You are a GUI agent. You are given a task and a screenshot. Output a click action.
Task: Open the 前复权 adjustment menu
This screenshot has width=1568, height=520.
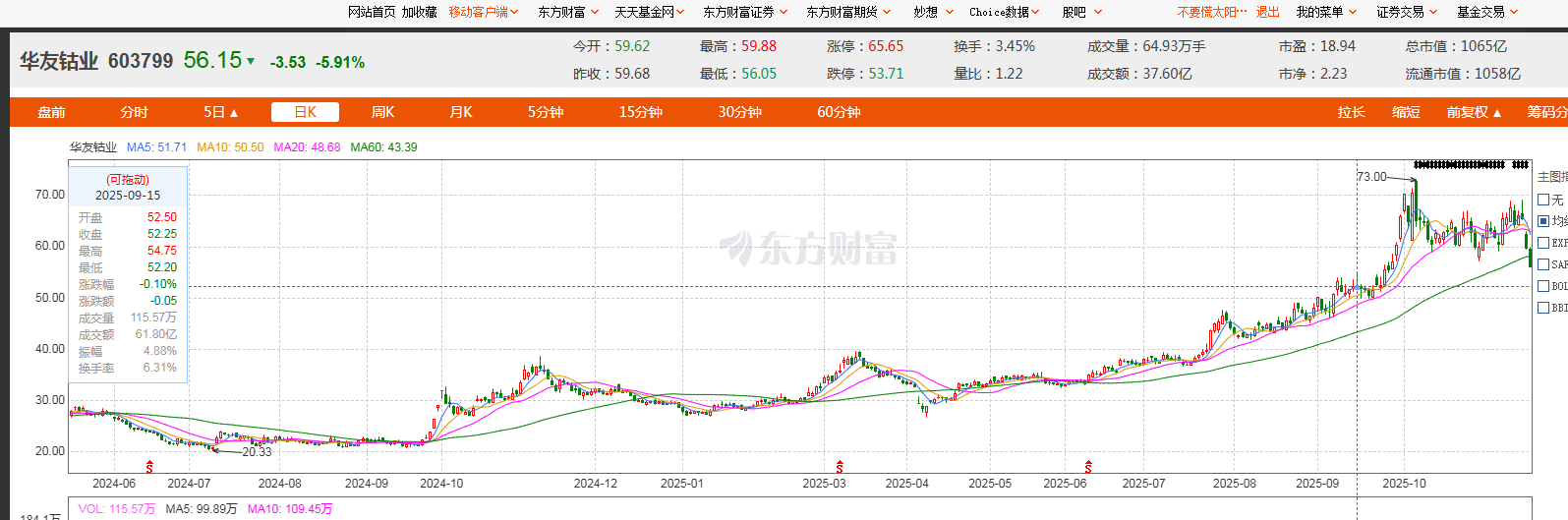[1474, 112]
